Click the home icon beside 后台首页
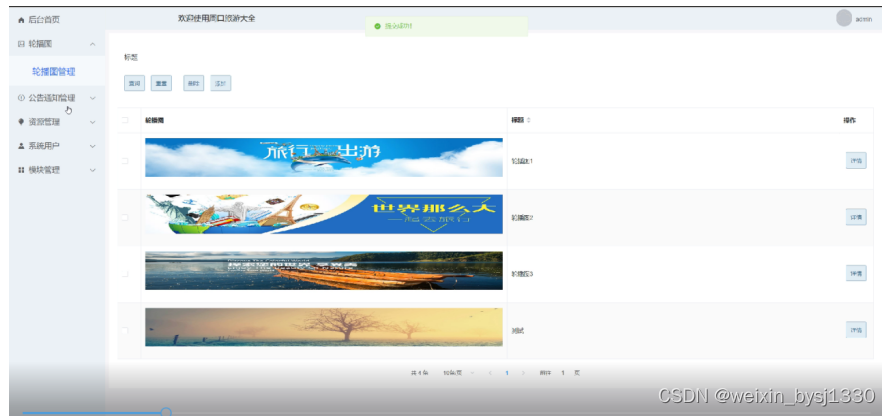 coord(22,20)
